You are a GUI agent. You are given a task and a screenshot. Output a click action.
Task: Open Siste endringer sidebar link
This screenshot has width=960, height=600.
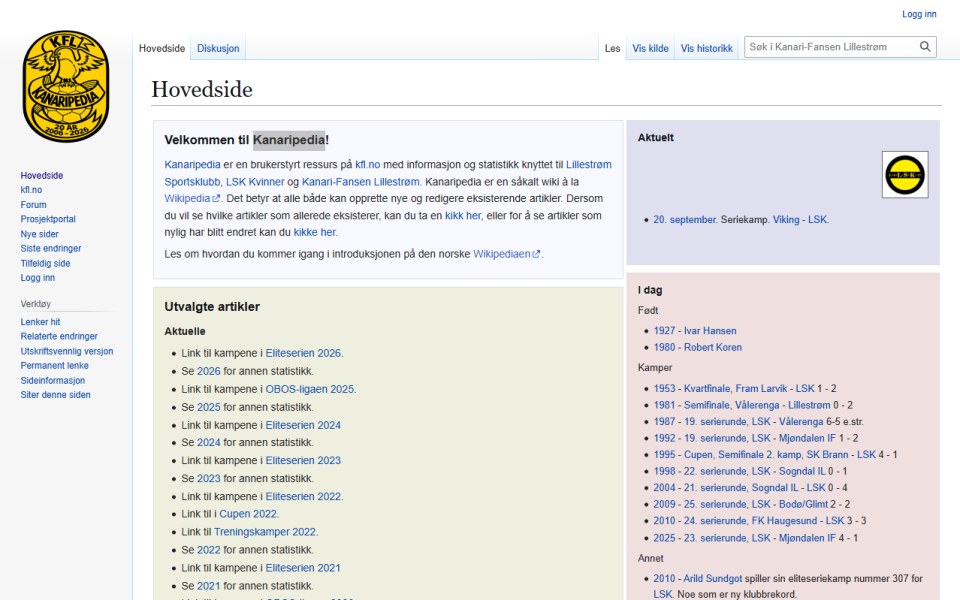pyautogui.click(x=51, y=248)
